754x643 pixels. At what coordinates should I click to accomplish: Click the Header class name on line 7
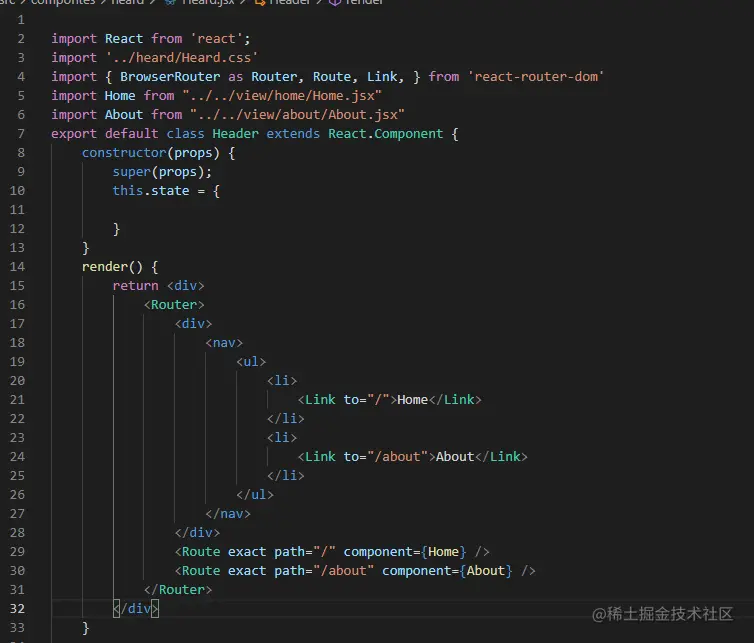pyautogui.click(x=236, y=134)
